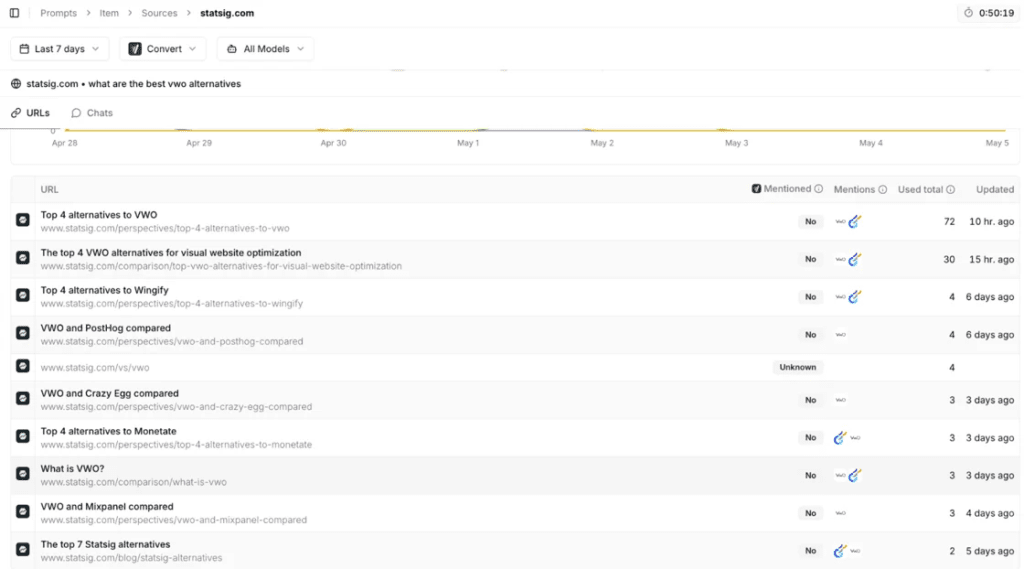Image resolution: width=1024 pixels, height=569 pixels.
Task: Click the Convert mention icon in Top 4 alternatives to VWO row
Action: [855, 221]
